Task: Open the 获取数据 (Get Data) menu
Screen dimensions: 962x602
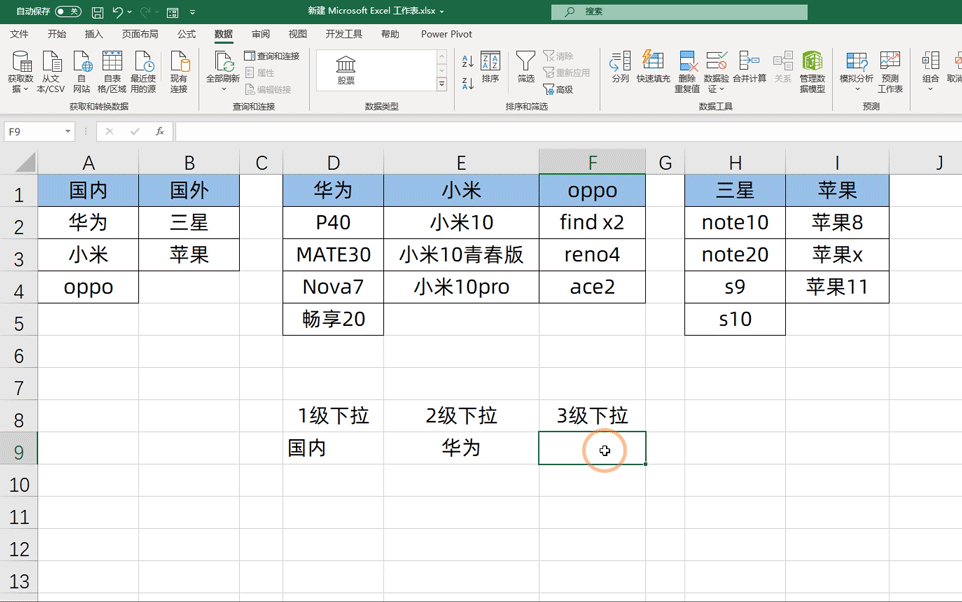Action: 20,72
